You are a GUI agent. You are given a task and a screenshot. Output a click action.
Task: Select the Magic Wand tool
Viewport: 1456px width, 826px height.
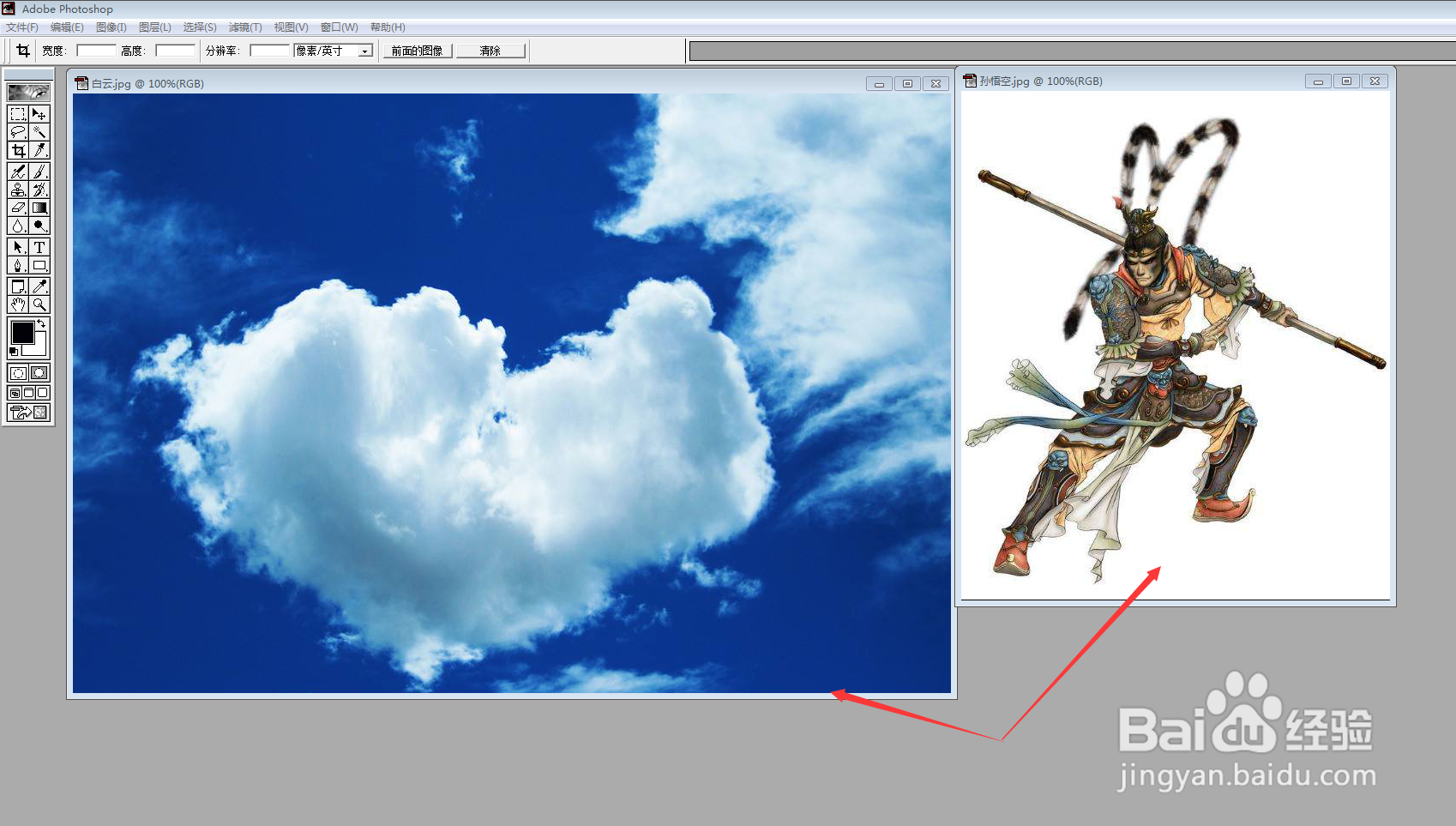[39, 132]
